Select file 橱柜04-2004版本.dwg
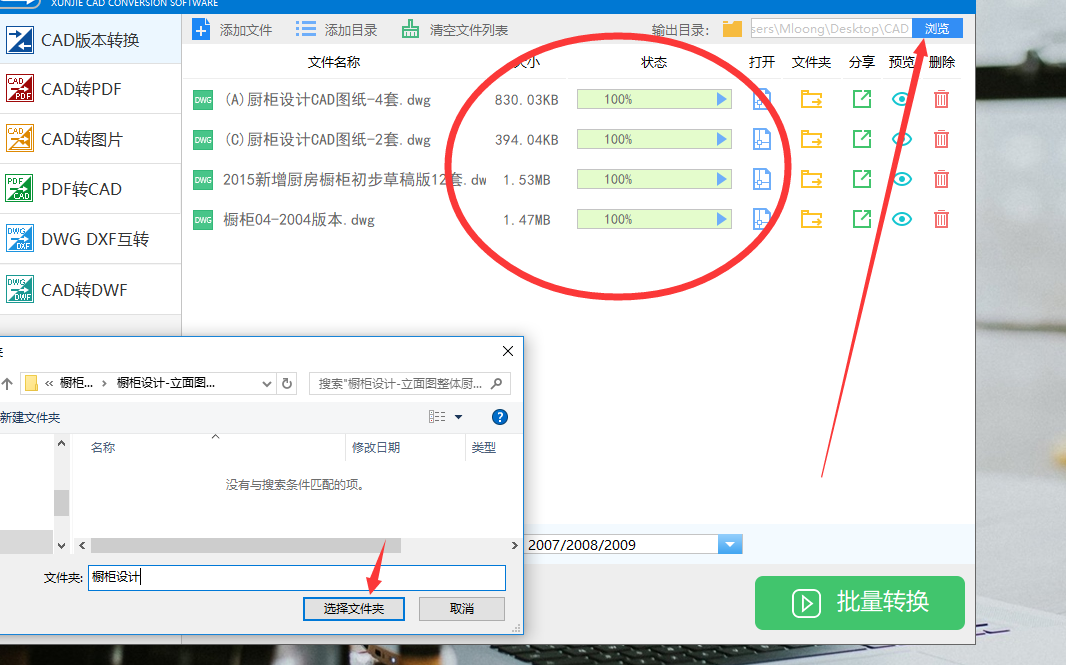 click(x=298, y=220)
